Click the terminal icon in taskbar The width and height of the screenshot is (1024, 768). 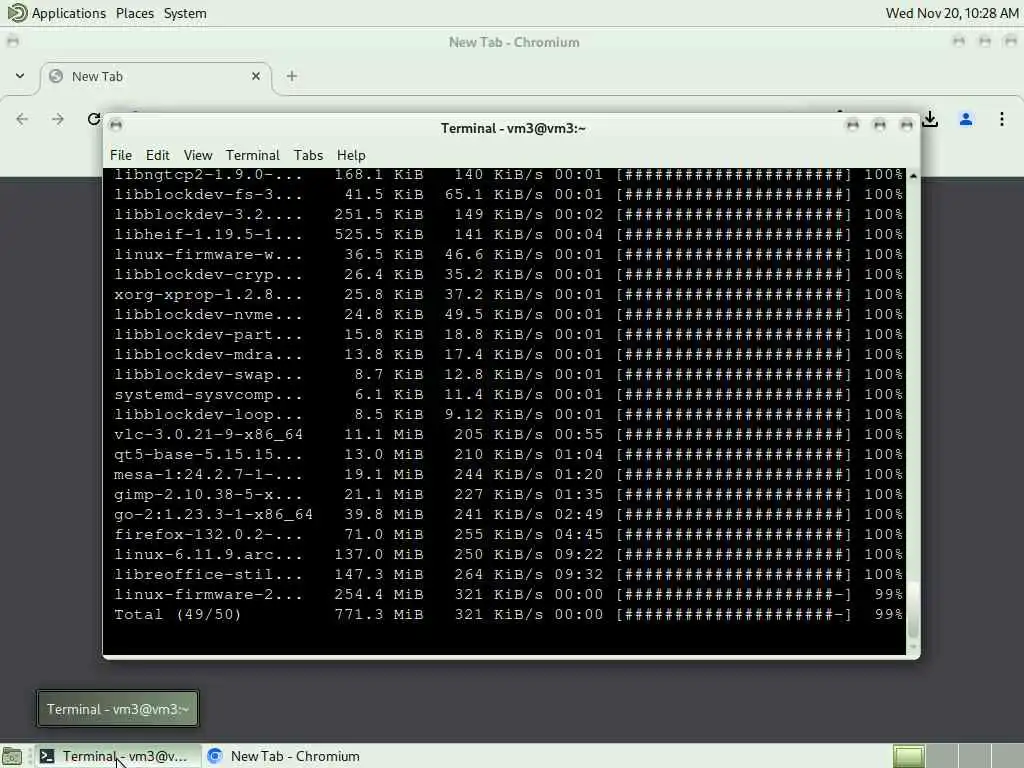47,756
